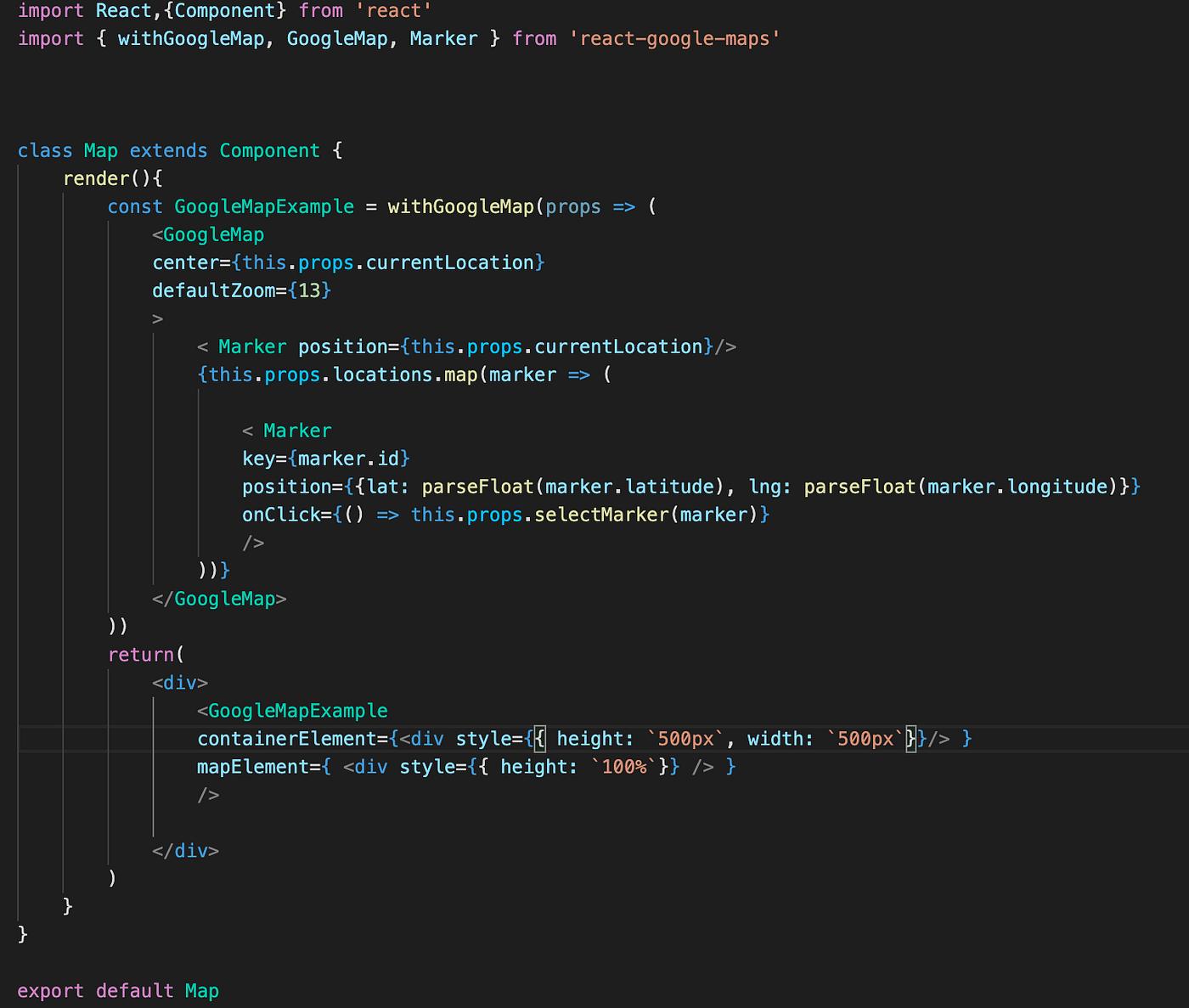This screenshot has height=1008, width=1189.
Task: Click the defaultZoom value 13
Action: (x=309, y=291)
